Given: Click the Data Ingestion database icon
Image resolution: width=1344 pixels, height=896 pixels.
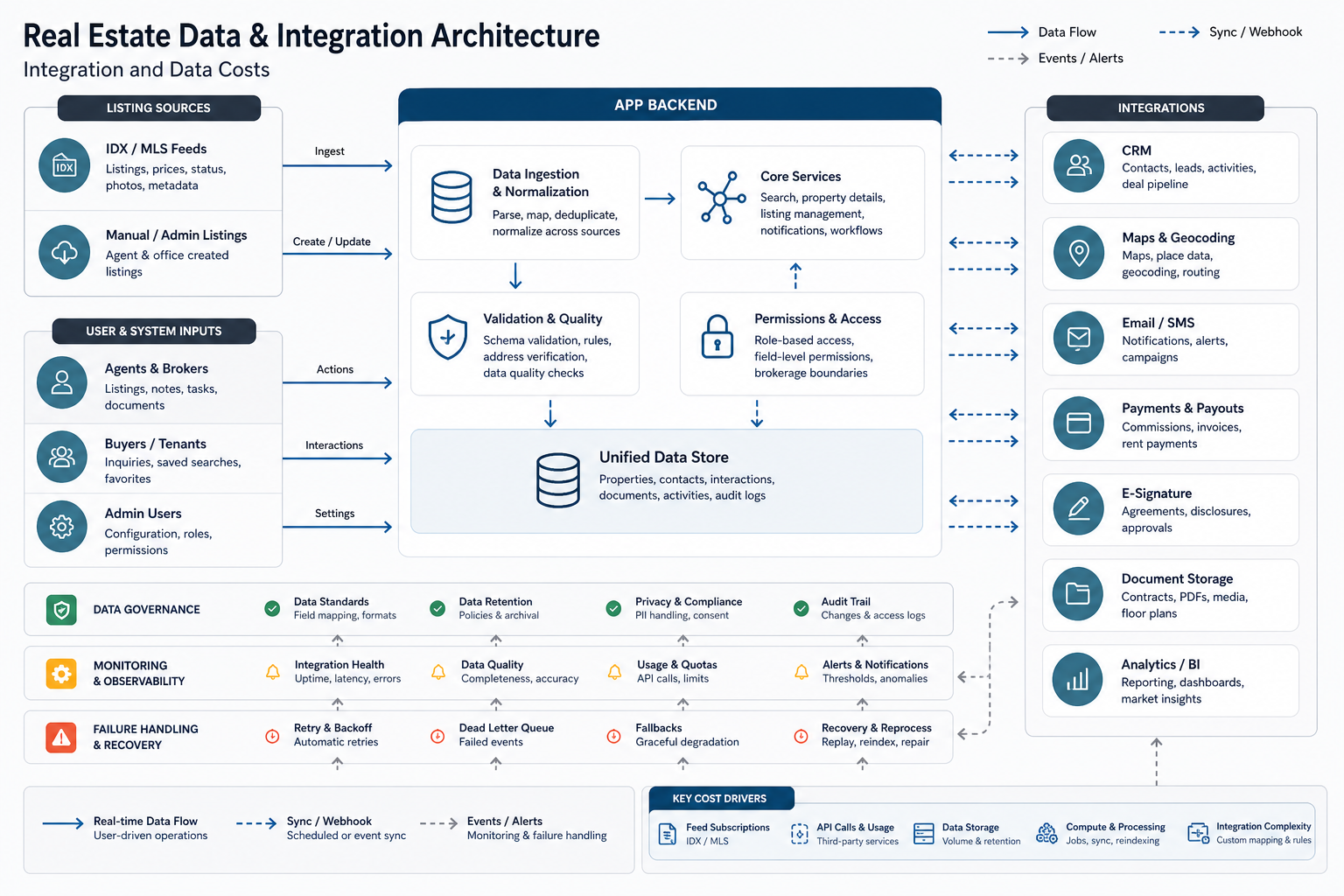Looking at the screenshot, I should [x=451, y=198].
